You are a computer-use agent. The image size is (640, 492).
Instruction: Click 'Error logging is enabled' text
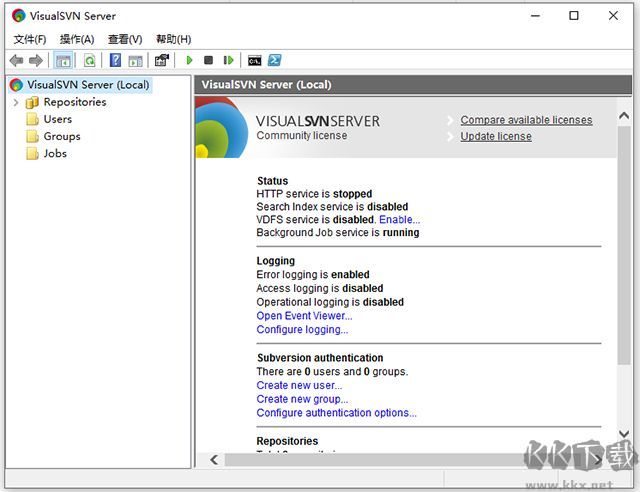coord(313,274)
